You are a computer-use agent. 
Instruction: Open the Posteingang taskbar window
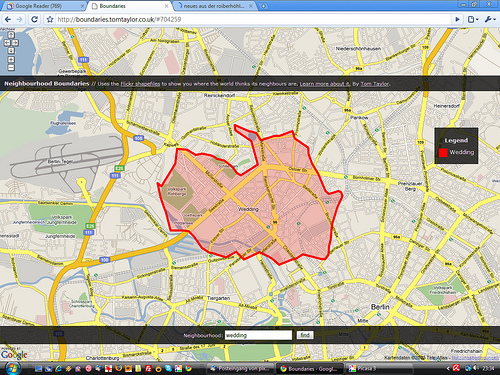click(241, 369)
